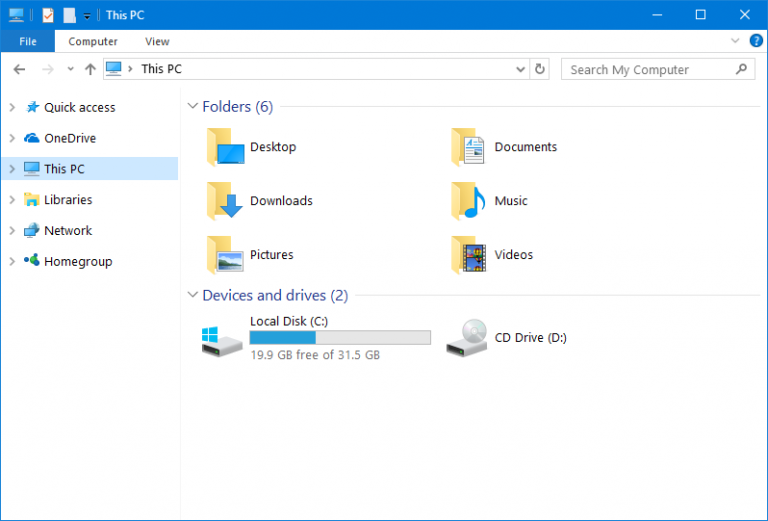Expand the Libraries tree node
768x521 pixels.
(x=12, y=200)
